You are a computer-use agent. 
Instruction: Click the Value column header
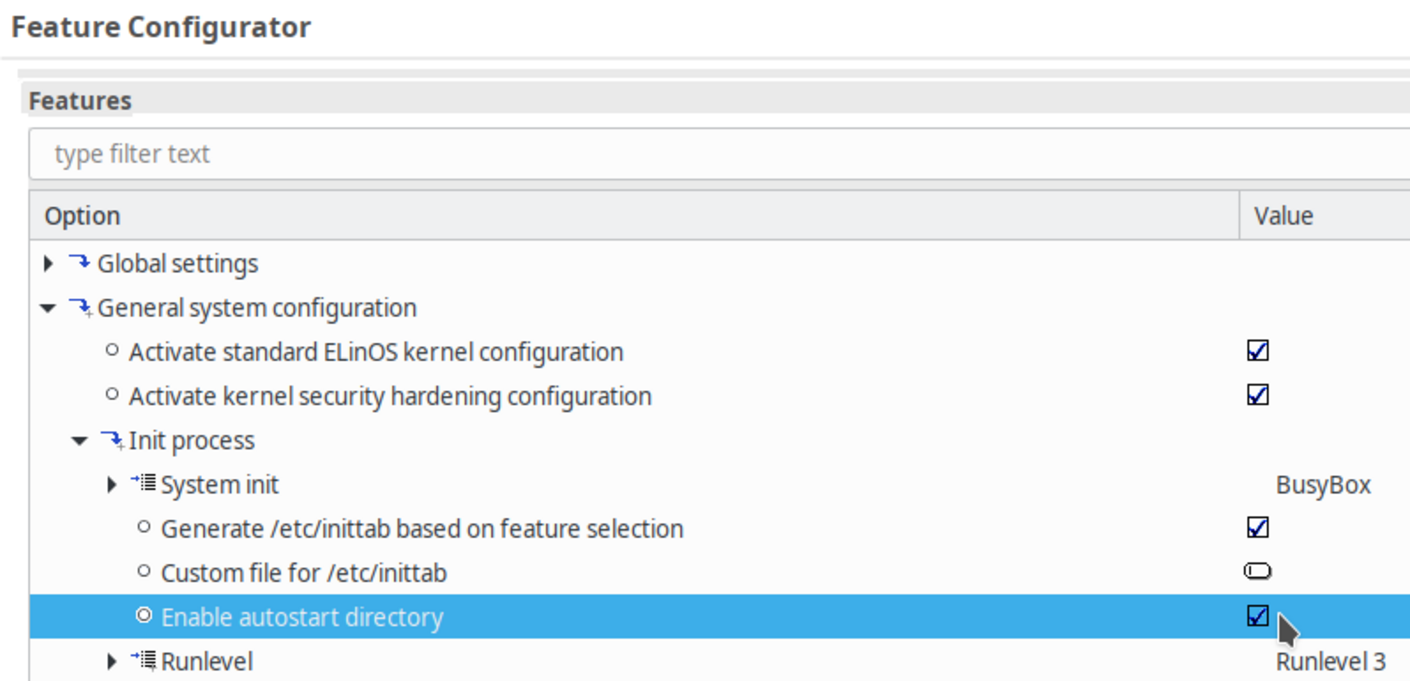pos(1284,216)
